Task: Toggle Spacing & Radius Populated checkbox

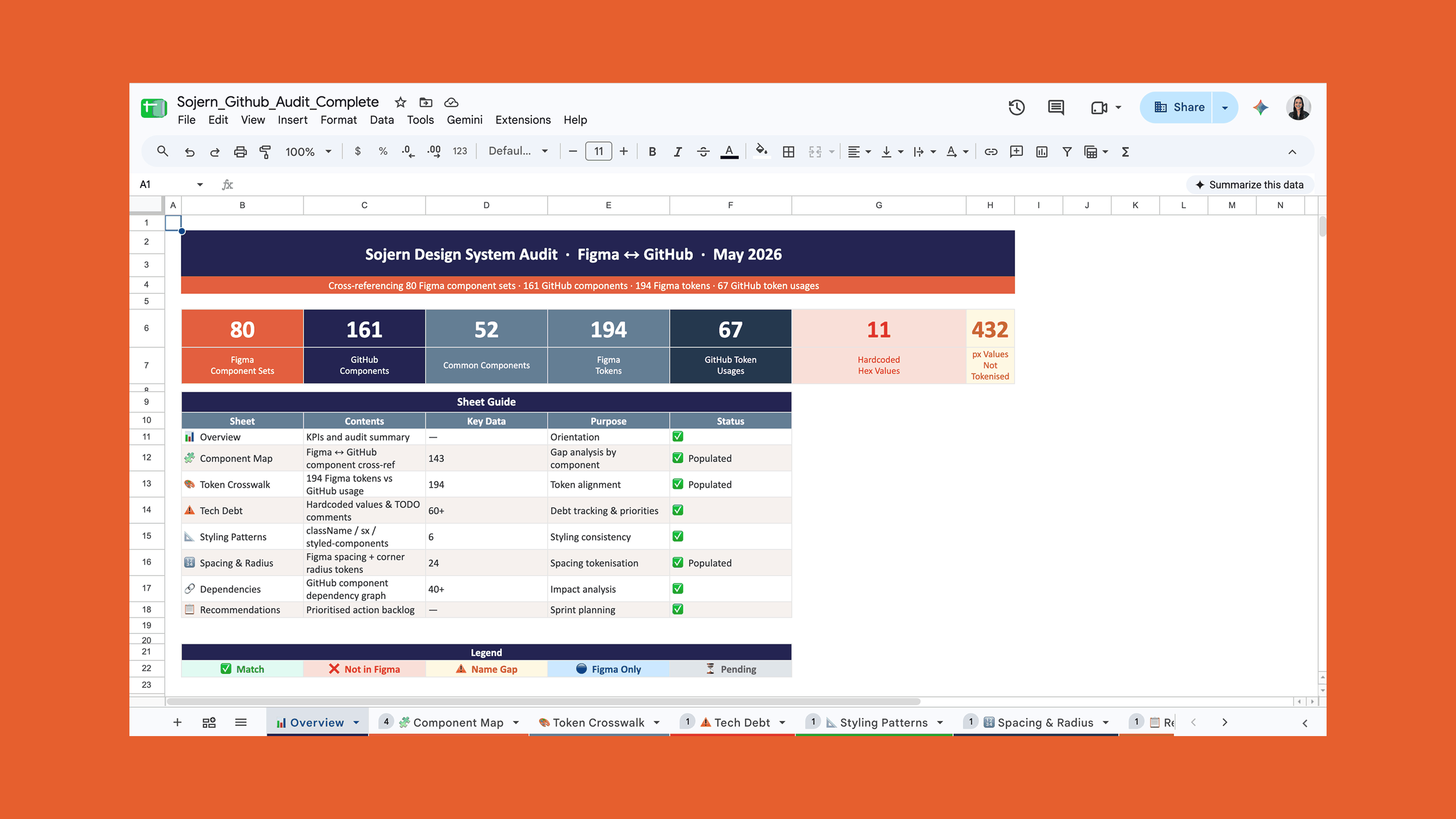Action: click(x=677, y=562)
